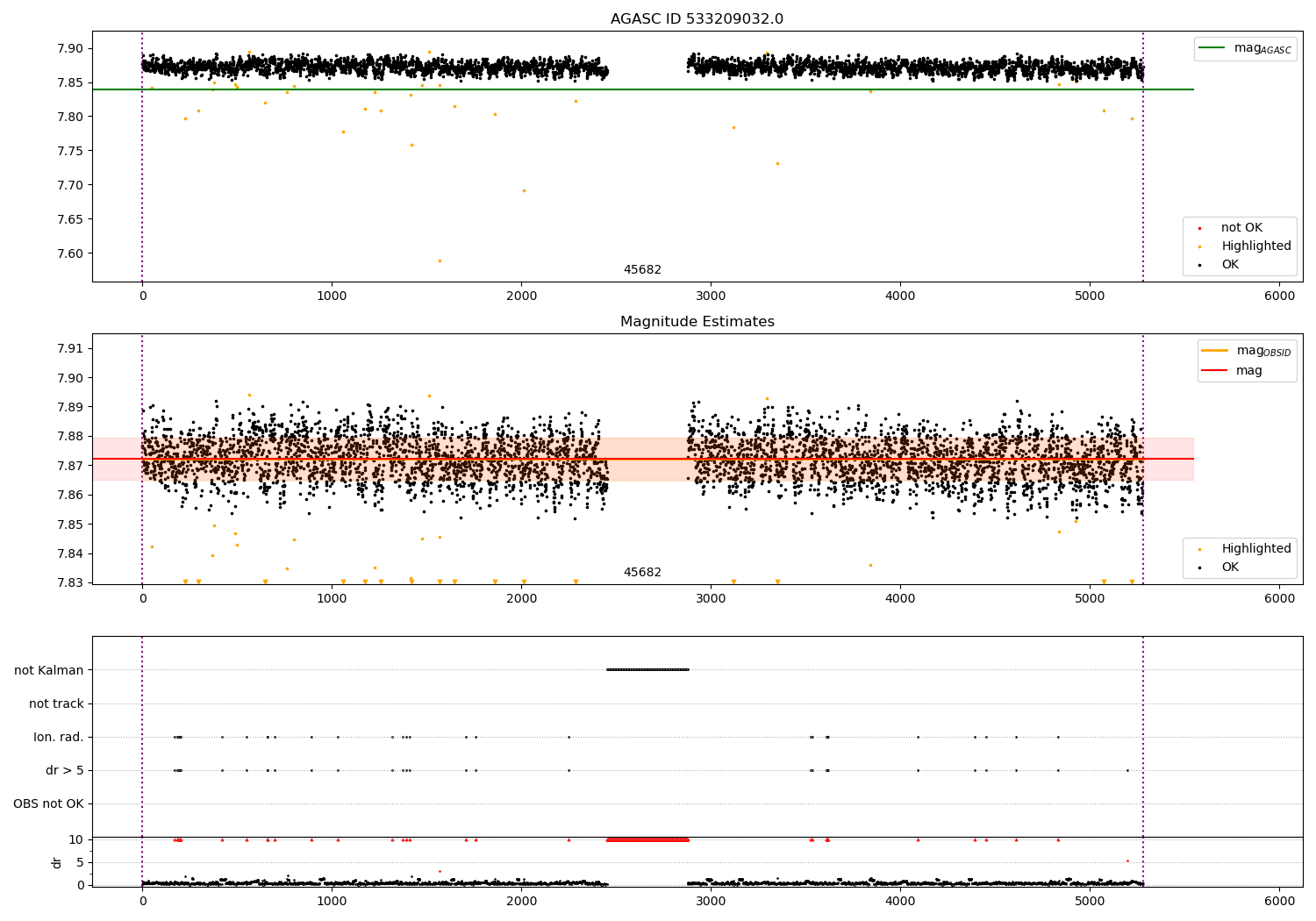The height and width of the screenshot is (921, 1316).
Task: Click the '45682' label in the top plot
Action: coord(642,270)
